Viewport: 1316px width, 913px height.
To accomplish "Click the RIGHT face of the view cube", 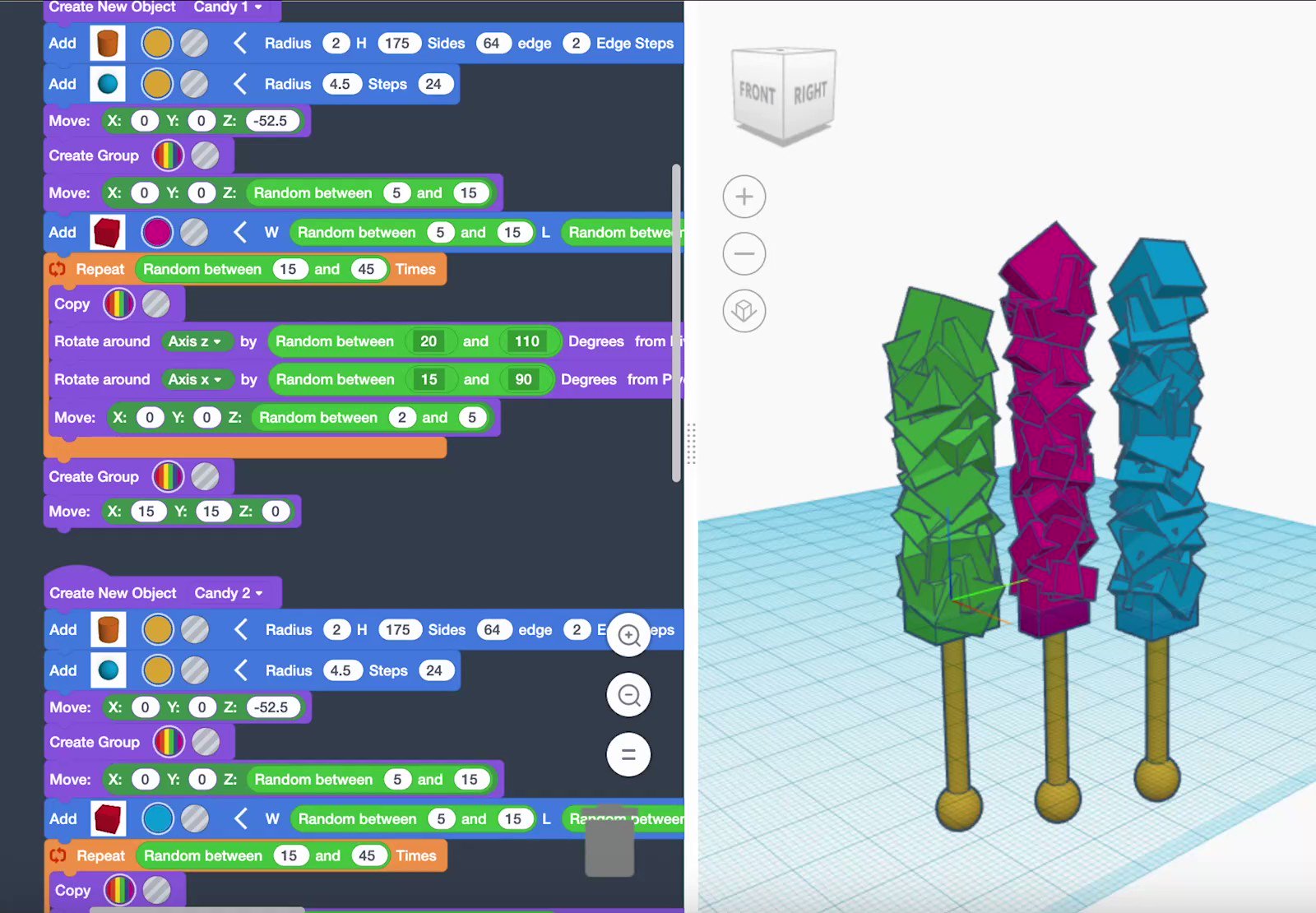I will click(x=810, y=93).
